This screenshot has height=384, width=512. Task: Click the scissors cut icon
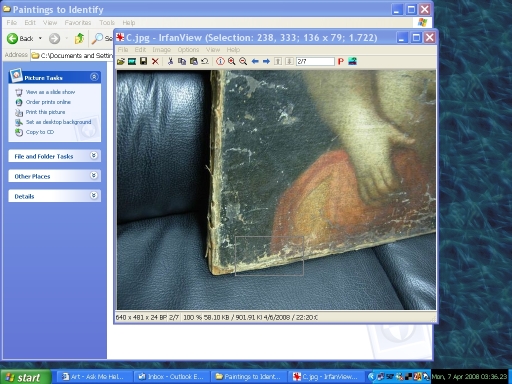point(170,61)
